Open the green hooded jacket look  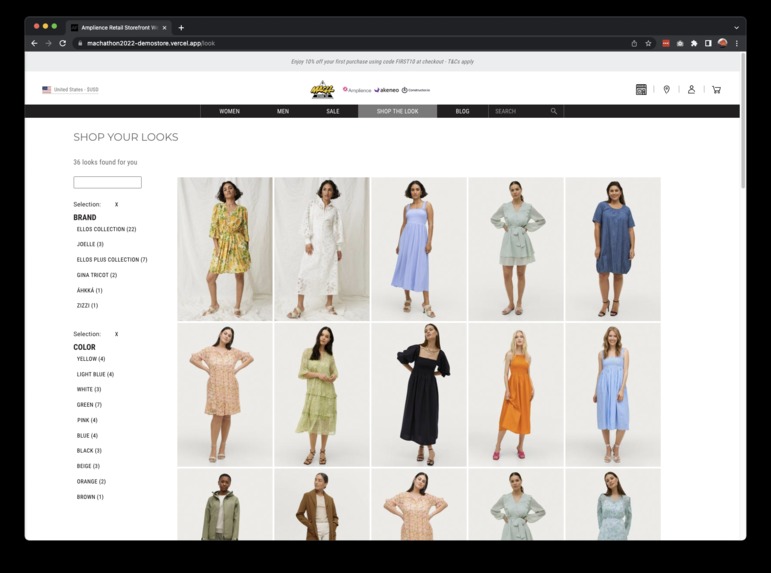click(225, 505)
